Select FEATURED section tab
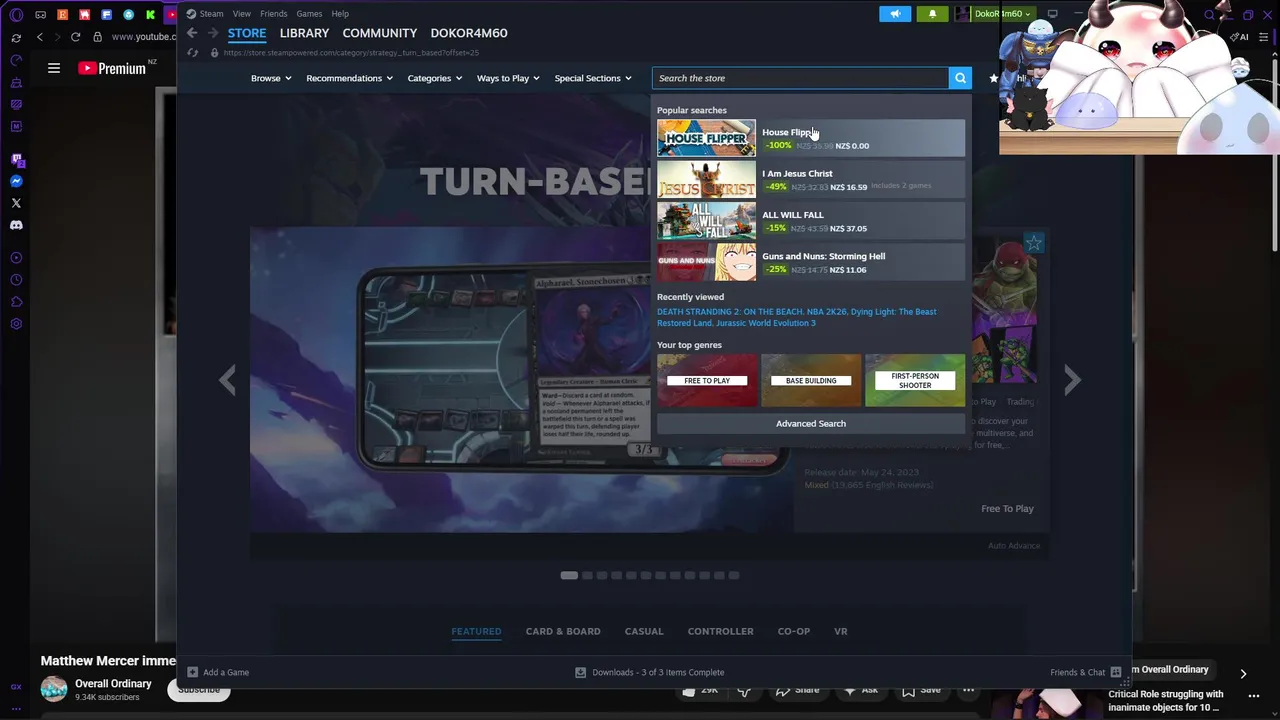 tap(476, 631)
